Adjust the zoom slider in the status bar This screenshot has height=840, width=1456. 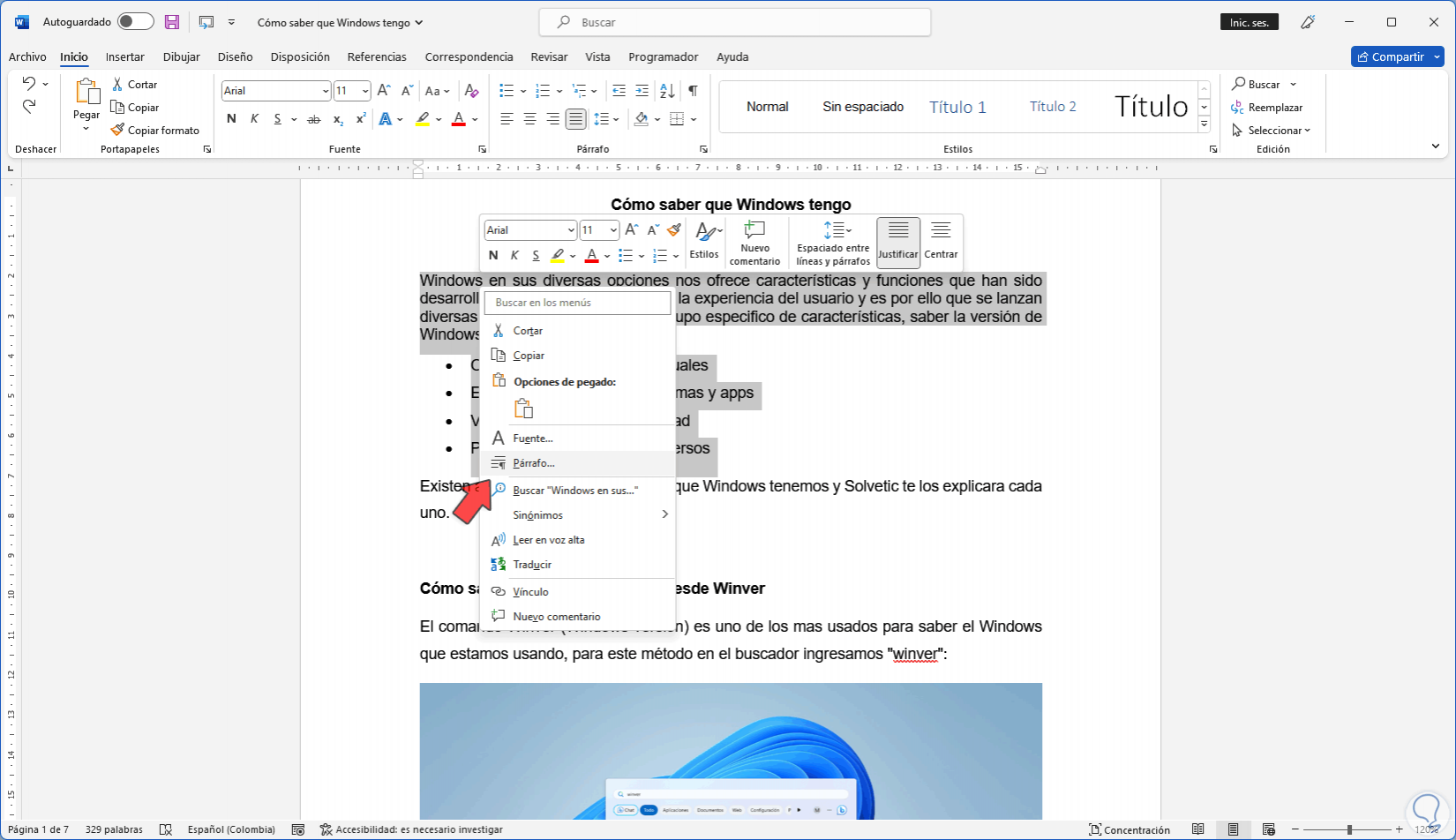1349,829
